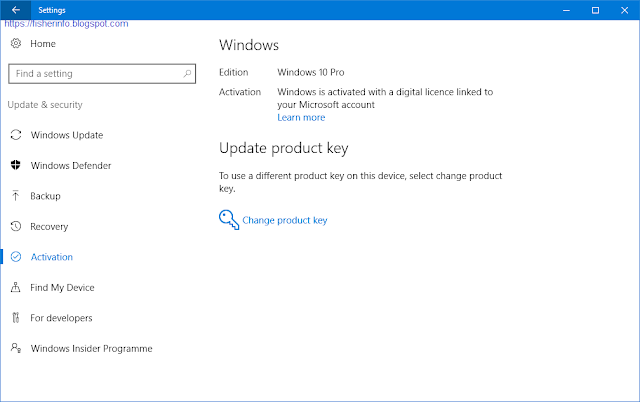Close the Settings window
Viewport: 640px width, 402px height.
(624, 10)
